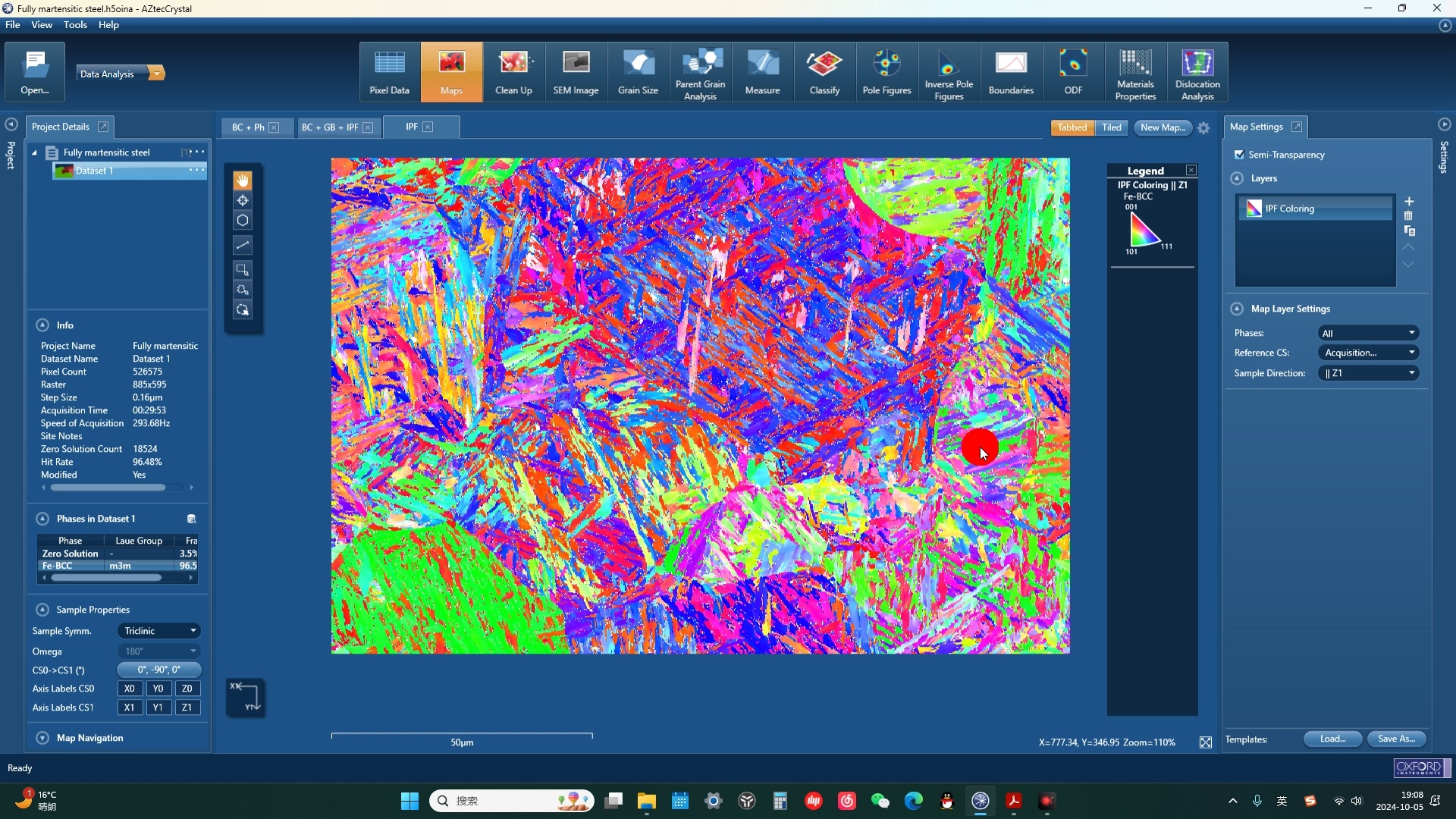Viewport: 1456px width, 819px height.
Task: Select the hexagon grain selection tool
Action: pos(243,221)
